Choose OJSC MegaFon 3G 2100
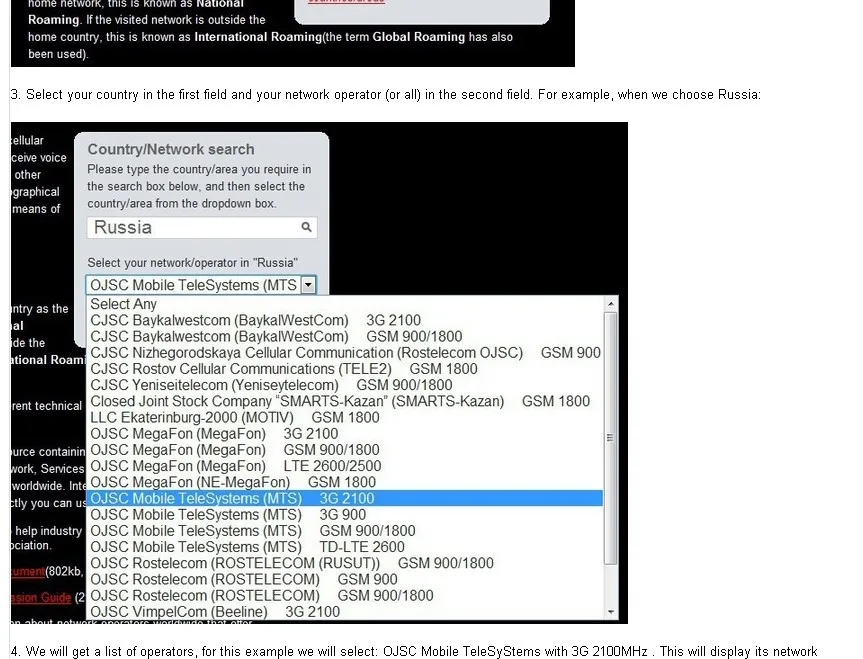This screenshot has width=863, height=659. click(x=345, y=434)
